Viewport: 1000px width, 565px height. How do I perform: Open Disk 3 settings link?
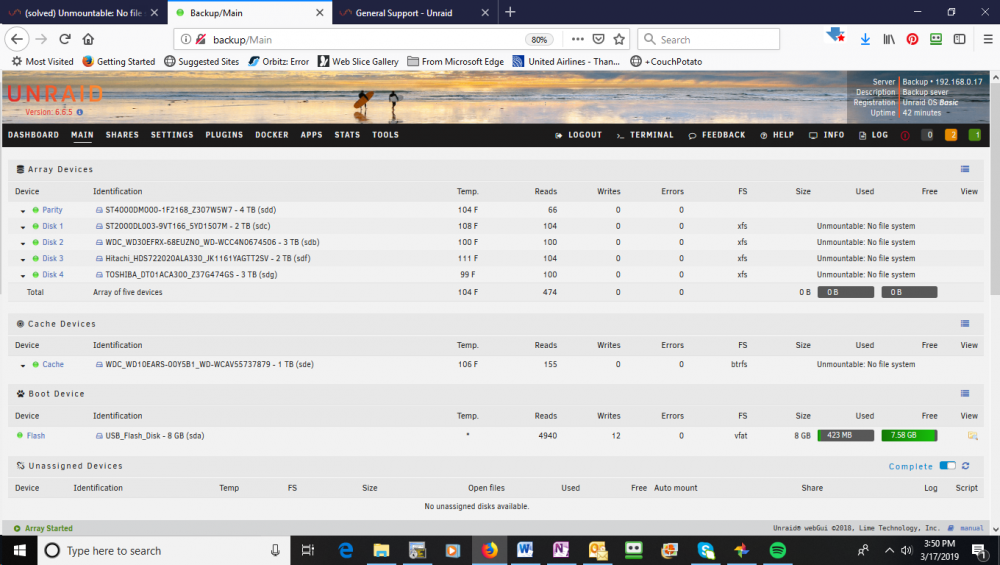pyautogui.click(x=53, y=258)
